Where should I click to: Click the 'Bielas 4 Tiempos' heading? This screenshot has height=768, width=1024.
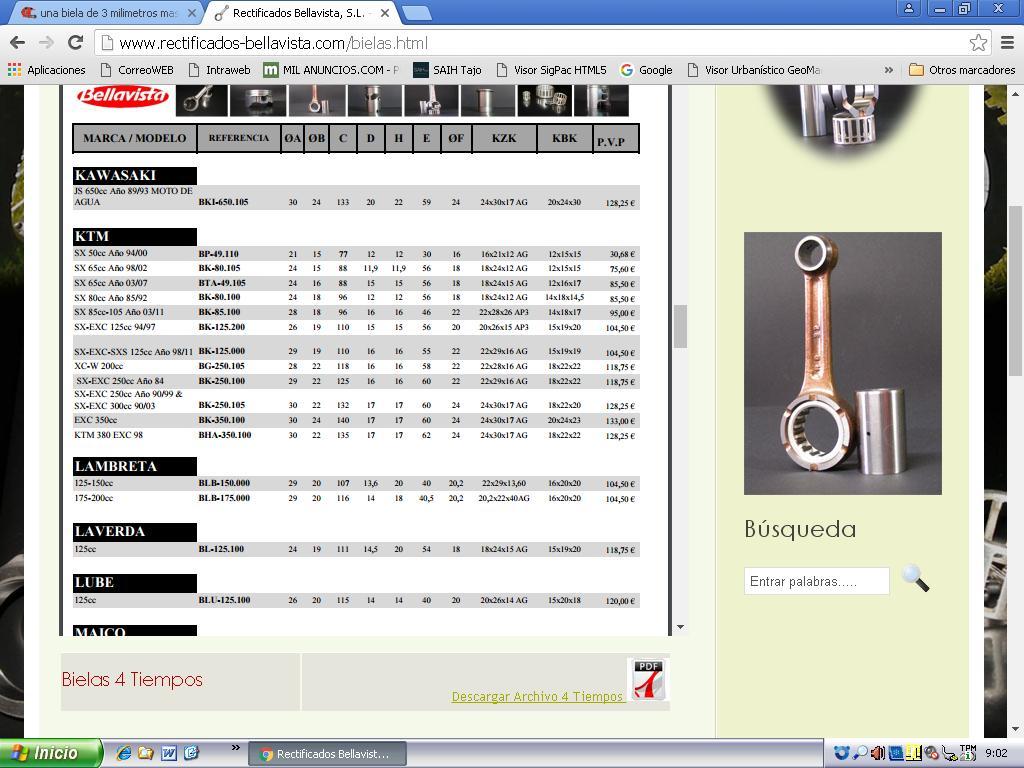coord(132,680)
